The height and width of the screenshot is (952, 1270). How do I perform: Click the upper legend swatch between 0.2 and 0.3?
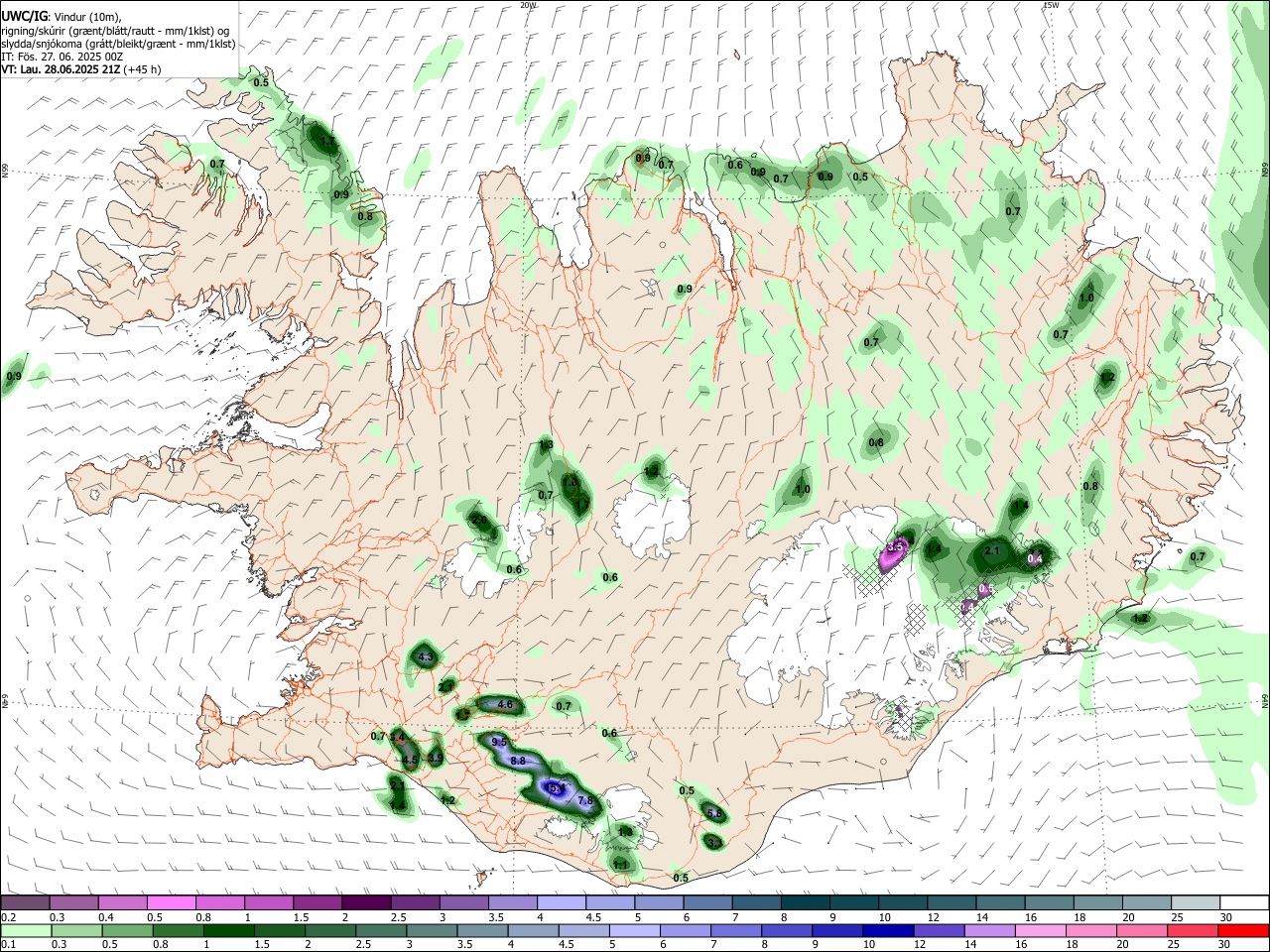[25, 902]
